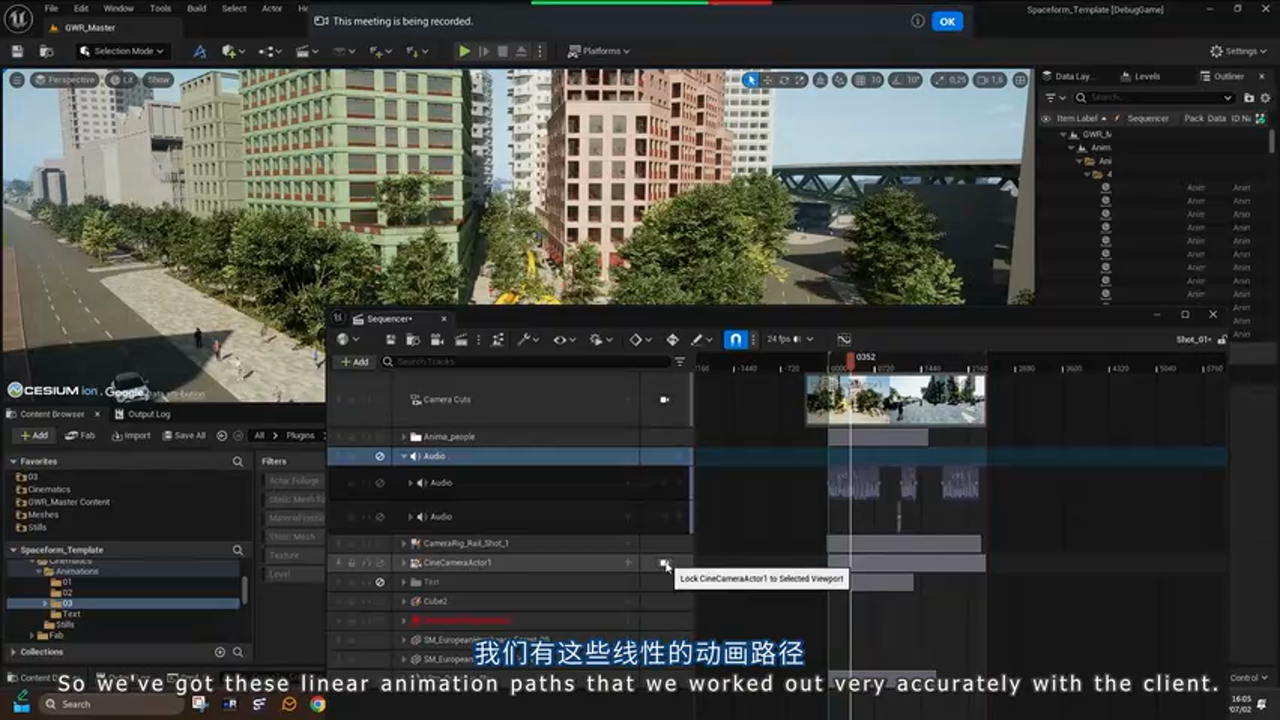
Task: Open the 24 fps frame rate dropdown
Action: point(788,339)
